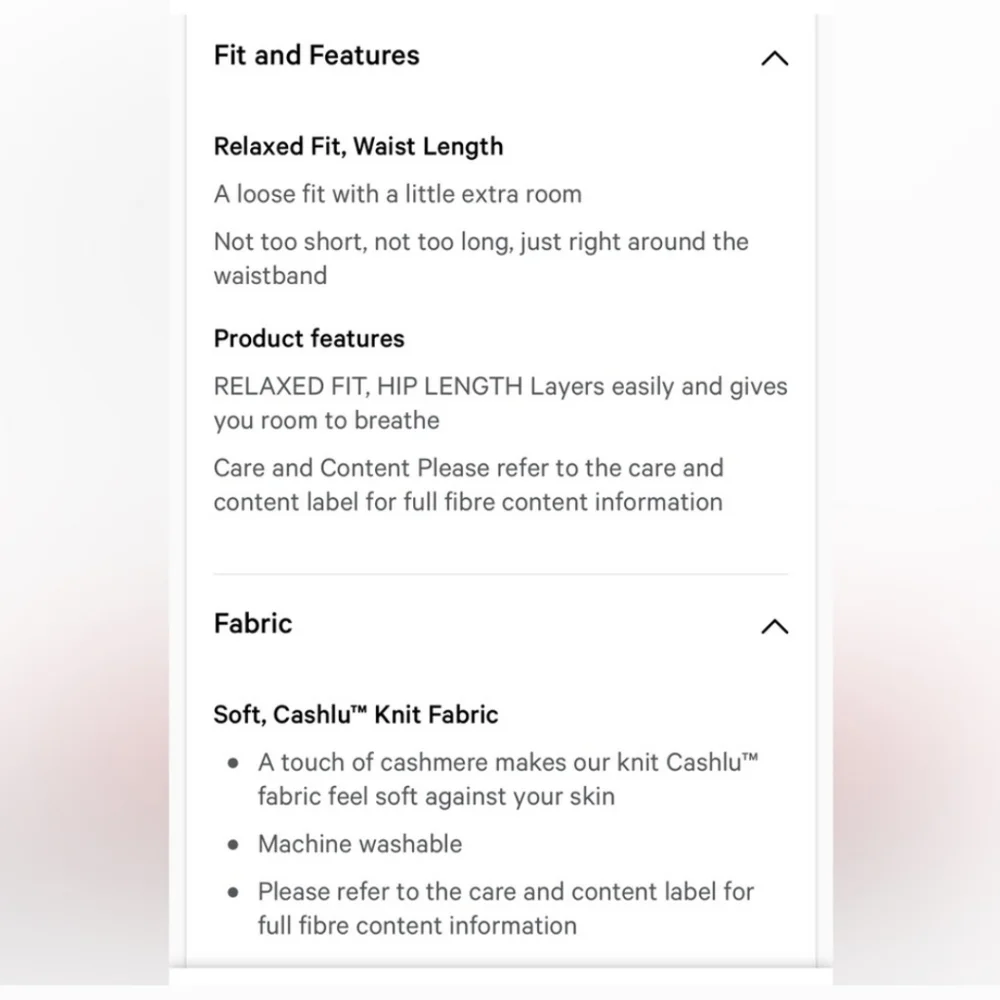Click the divider line above Fabric
This screenshot has width=1000, height=1000.
point(500,574)
